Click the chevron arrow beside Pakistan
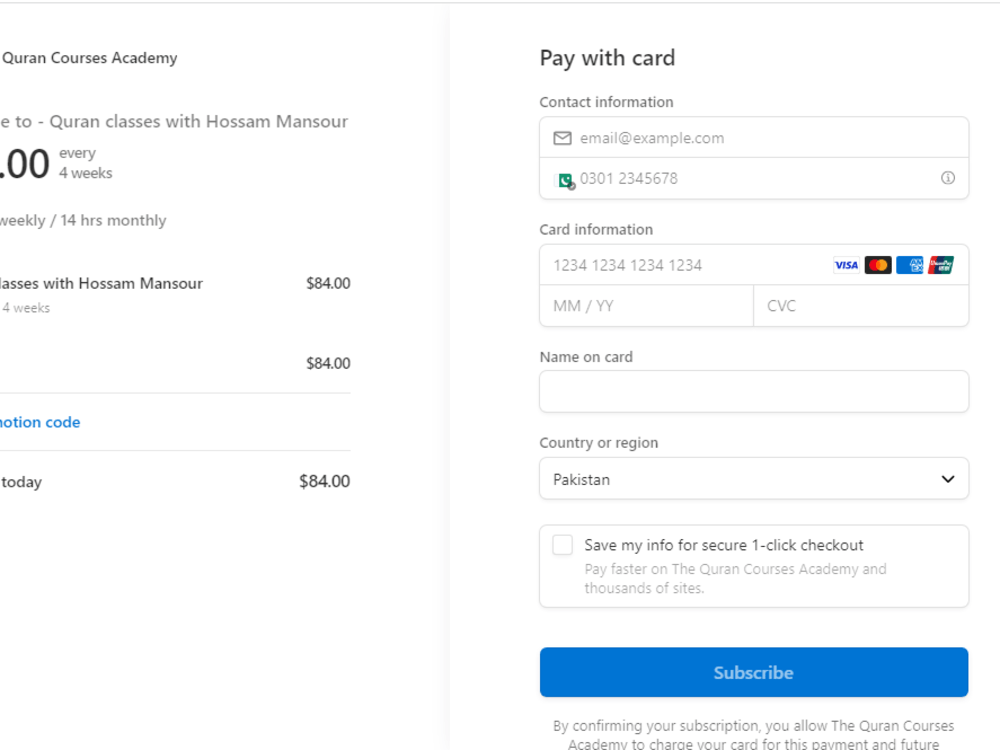1000x750 pixels. point(948,479)
